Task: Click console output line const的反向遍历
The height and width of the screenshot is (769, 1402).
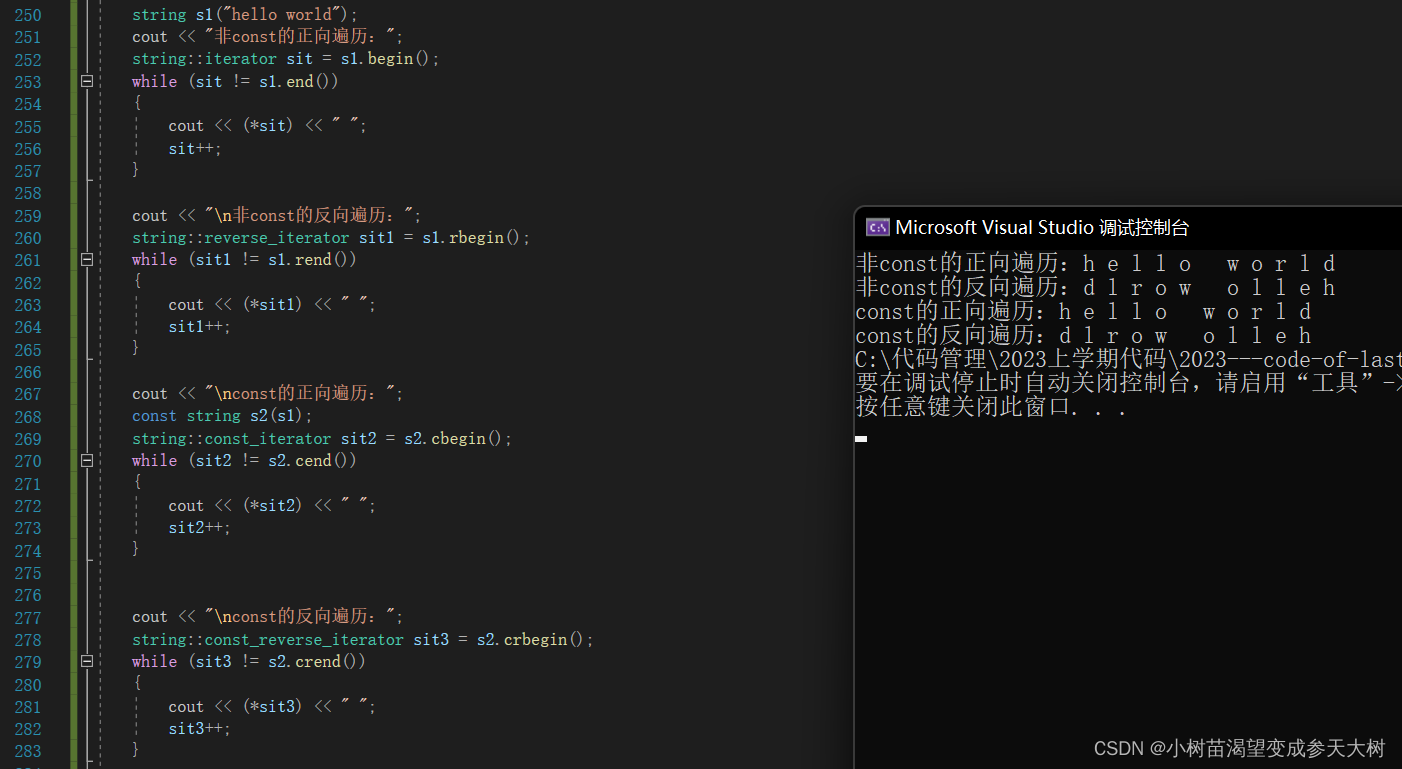Action: pos(1084,336)
